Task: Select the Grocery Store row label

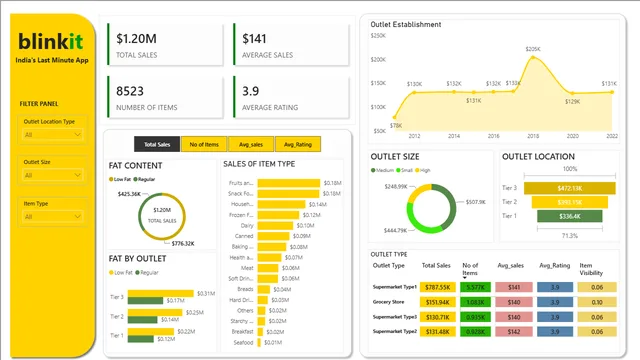Action: tap(388, 302)
